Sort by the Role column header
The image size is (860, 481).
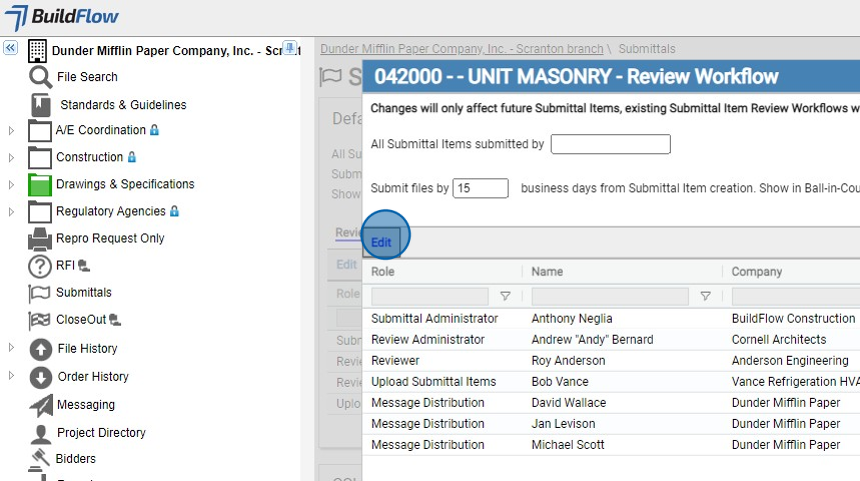[383, 271]
